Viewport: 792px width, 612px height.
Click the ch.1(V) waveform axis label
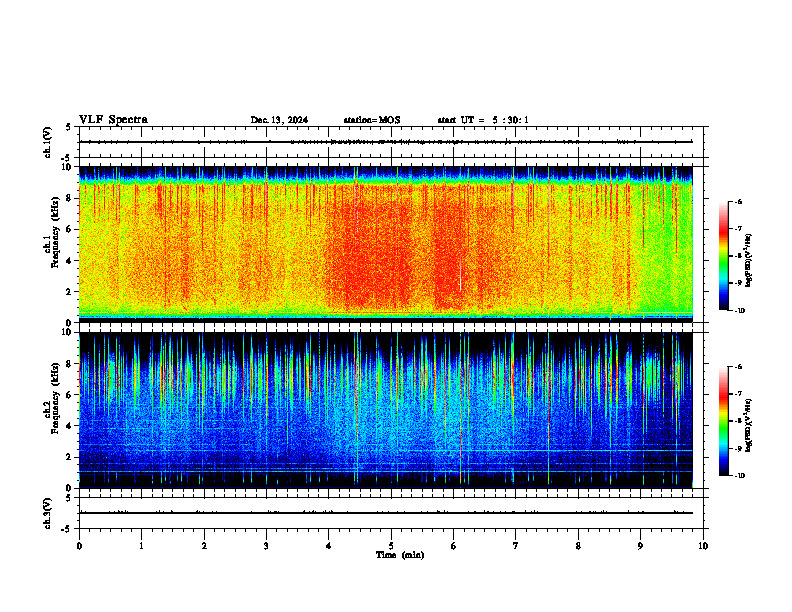pyautogui.click(x=48, y=142)
